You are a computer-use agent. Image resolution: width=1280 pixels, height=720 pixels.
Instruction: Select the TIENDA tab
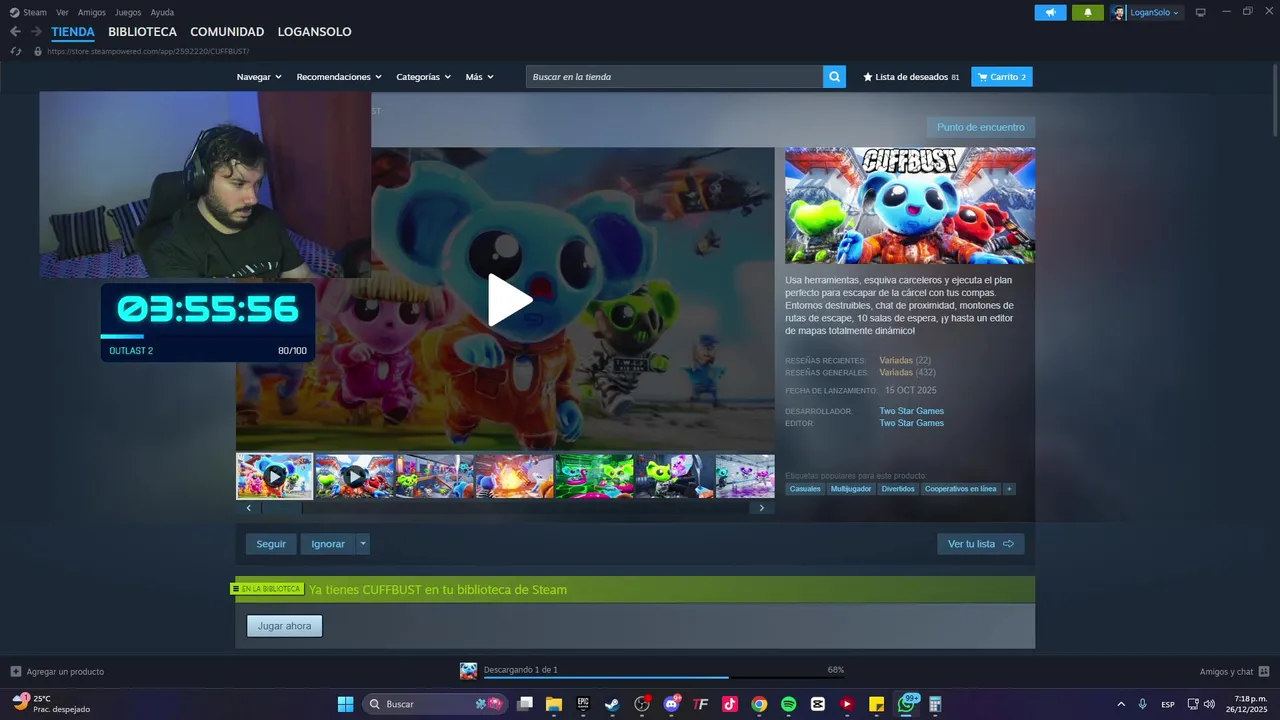73,32
